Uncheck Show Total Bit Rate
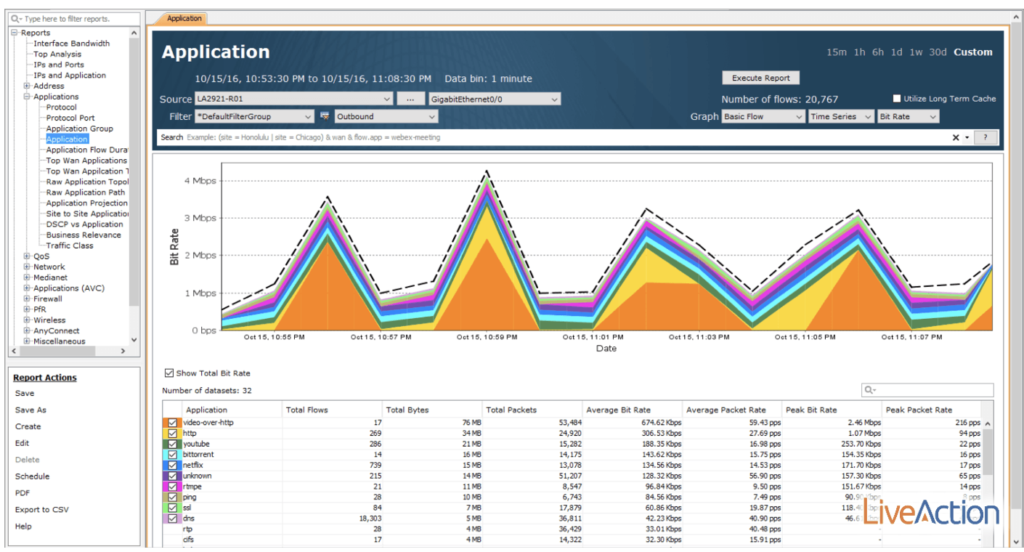 (x=168, y=373)
